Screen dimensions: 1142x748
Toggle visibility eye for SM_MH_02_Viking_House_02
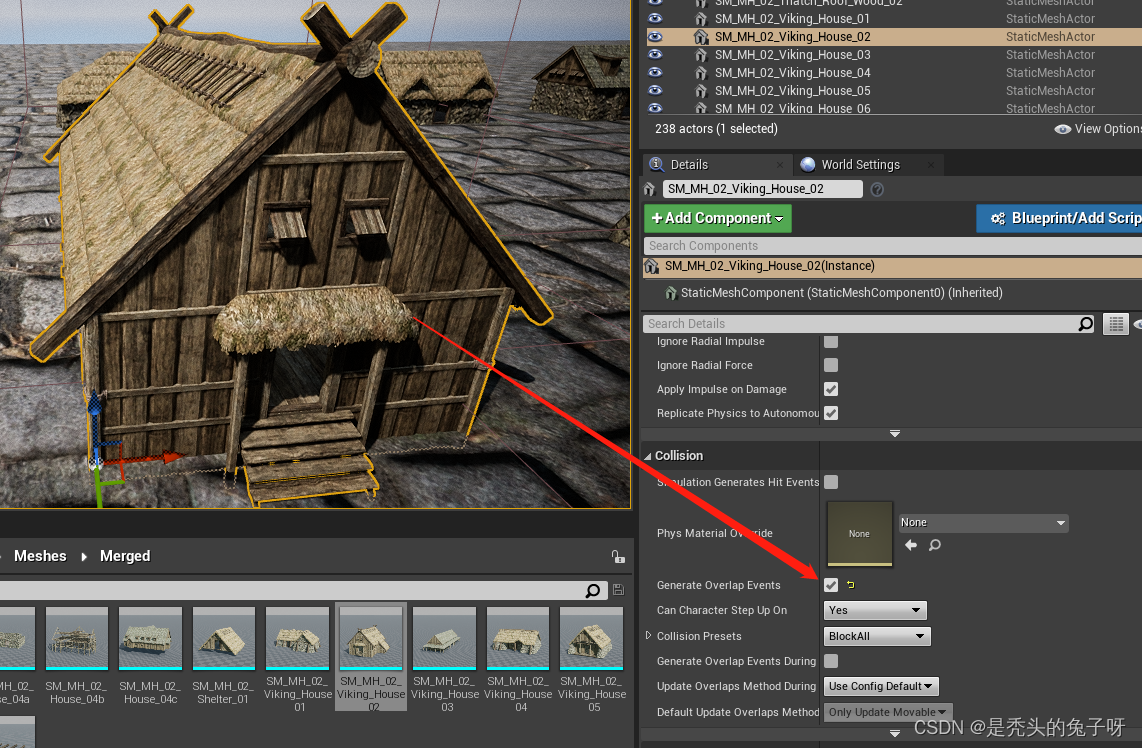tap(655, 36)
